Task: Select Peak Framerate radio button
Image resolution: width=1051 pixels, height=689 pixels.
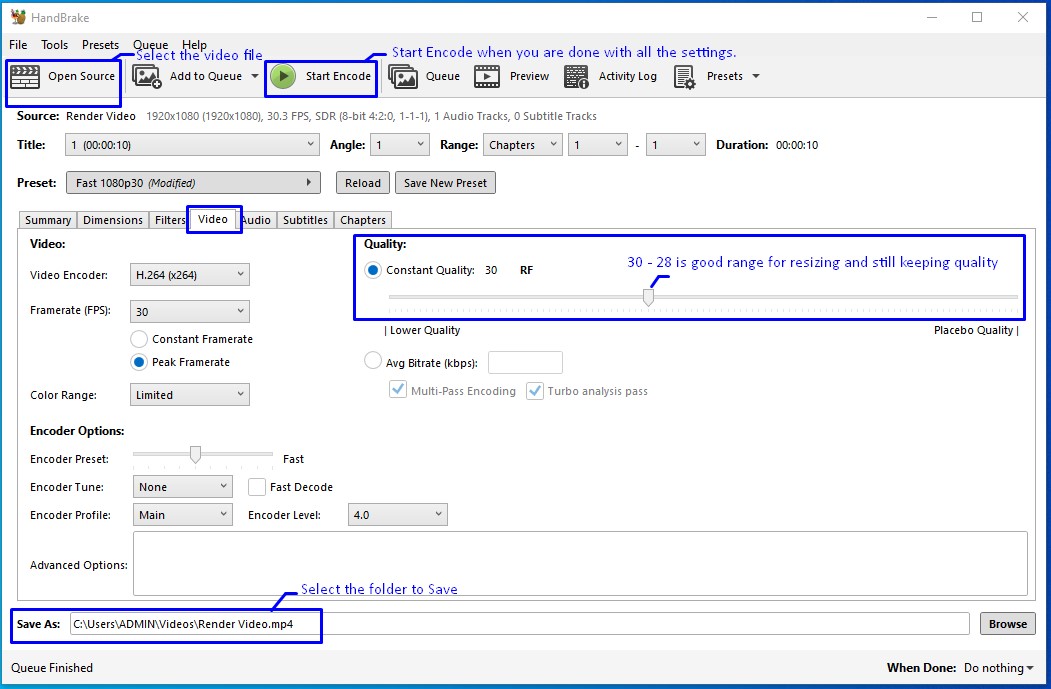Action: click(x=139, y=362)
